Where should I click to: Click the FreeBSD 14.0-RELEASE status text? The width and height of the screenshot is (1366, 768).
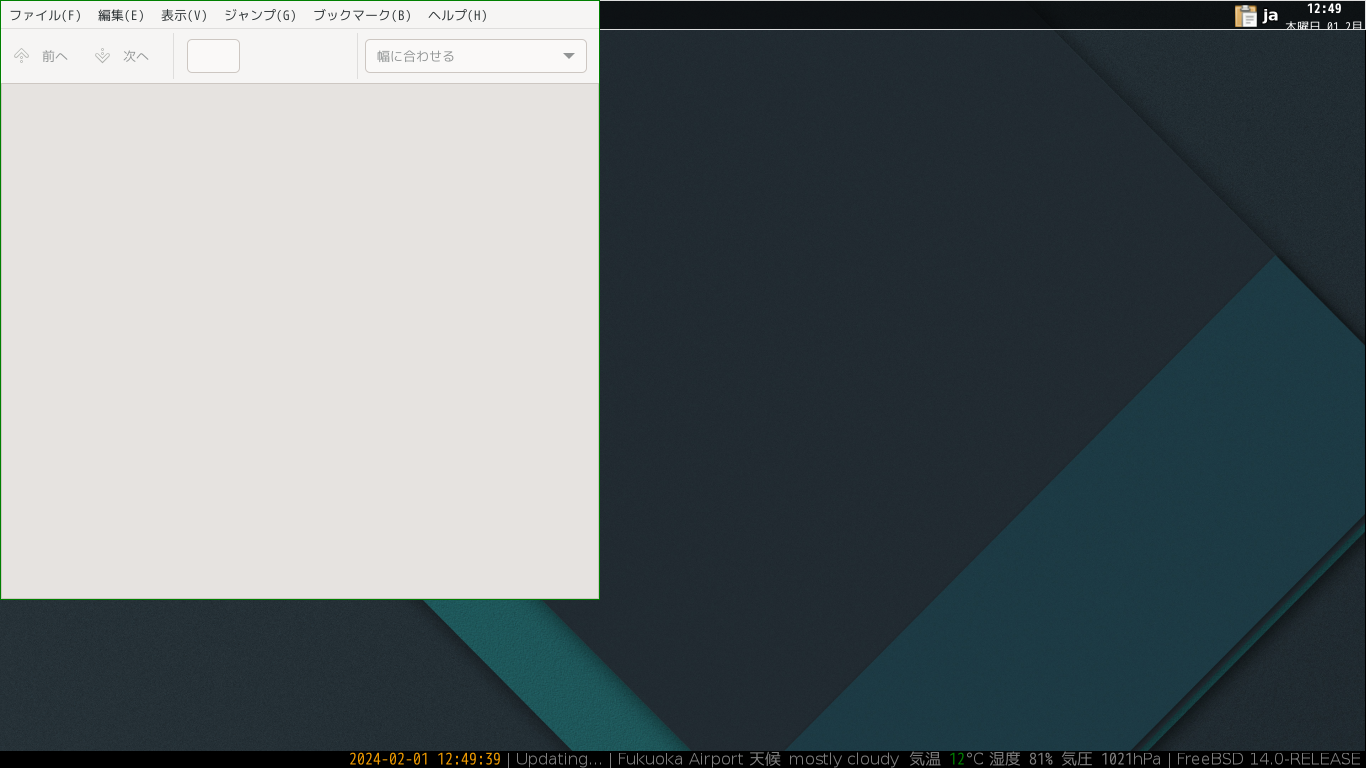click(x=1269, y=759)
